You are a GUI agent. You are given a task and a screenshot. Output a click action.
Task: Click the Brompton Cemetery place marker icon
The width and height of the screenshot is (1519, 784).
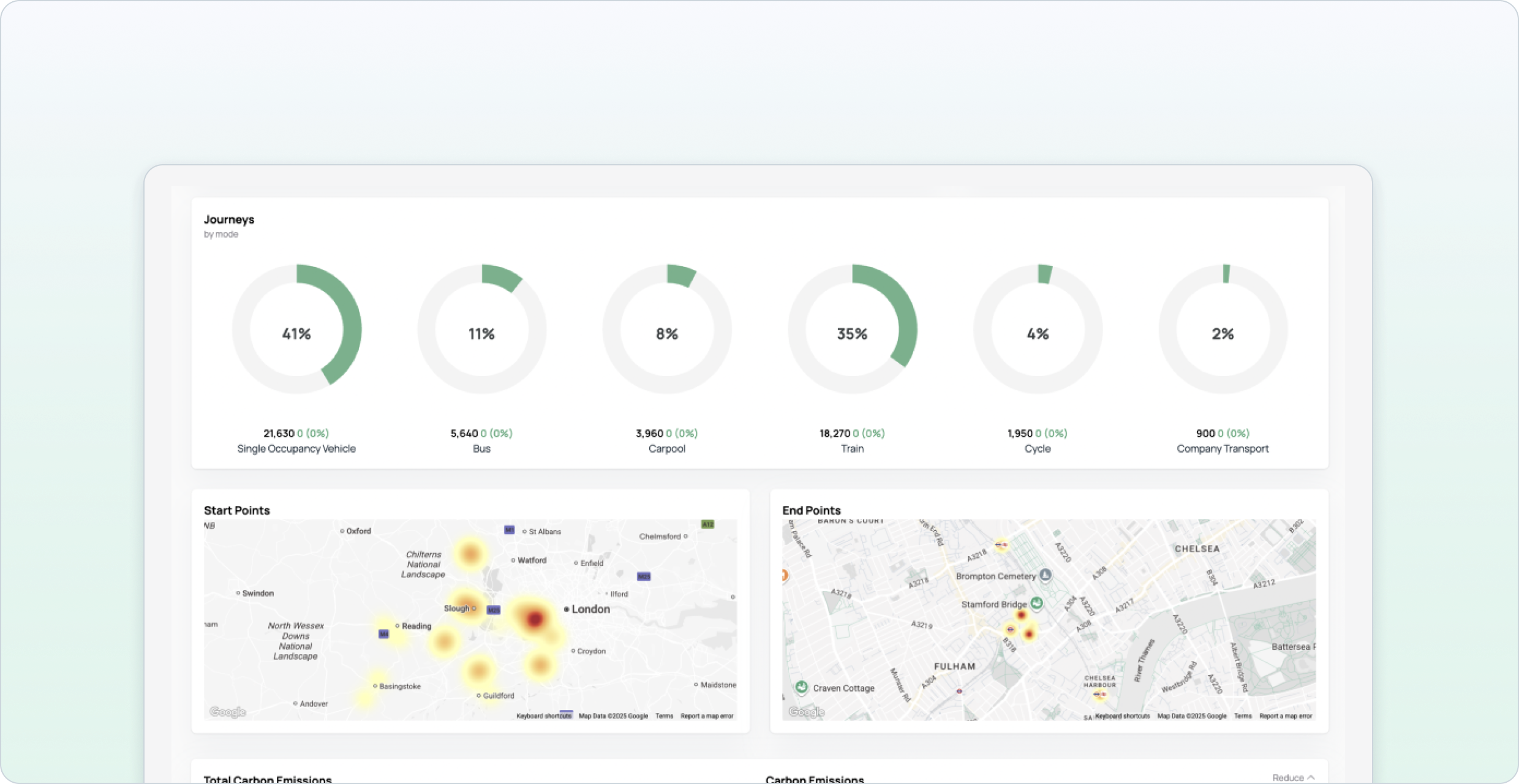[1046, 576]
